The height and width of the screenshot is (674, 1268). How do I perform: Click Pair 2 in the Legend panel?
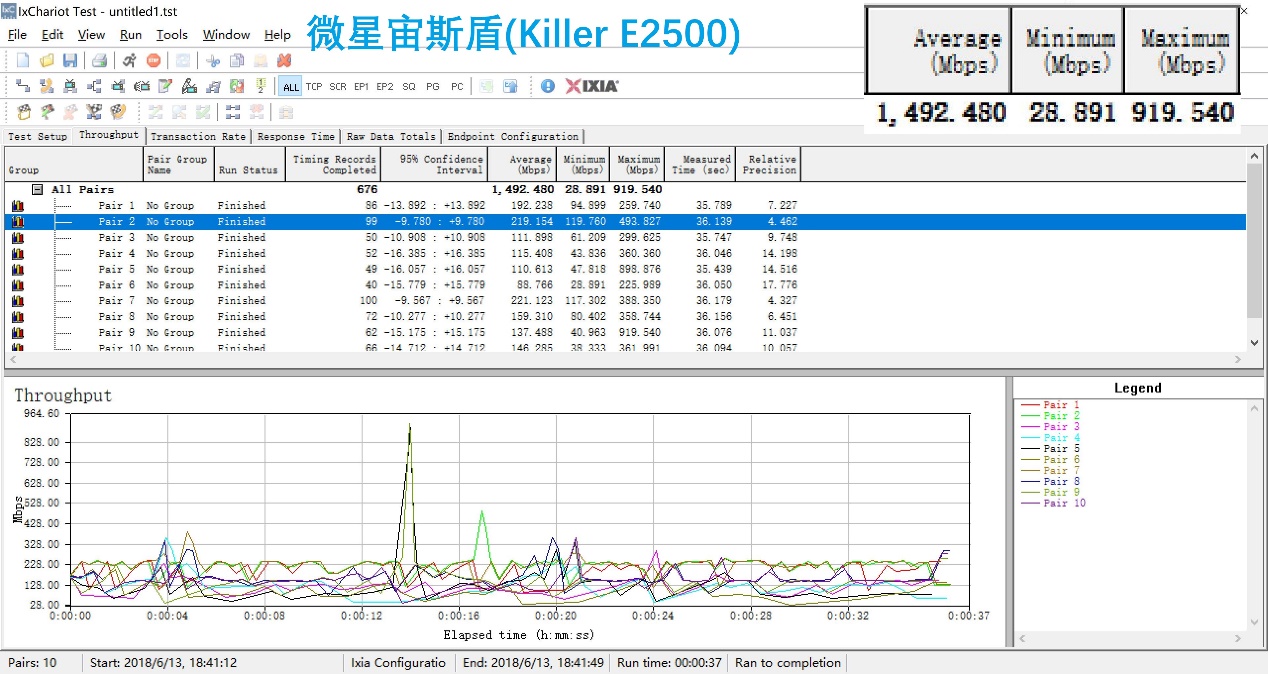tap(1049, 416)
